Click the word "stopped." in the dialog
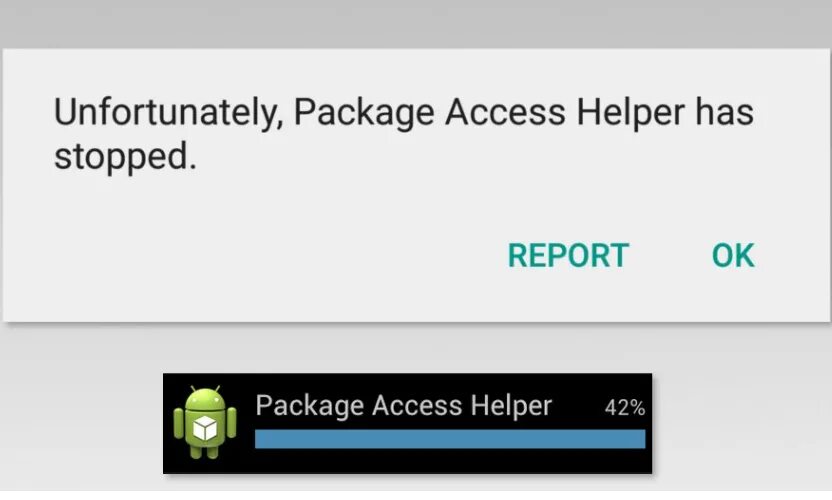Image resolution: width=832 pixels, height=500 pixels. tap(125, 157)
